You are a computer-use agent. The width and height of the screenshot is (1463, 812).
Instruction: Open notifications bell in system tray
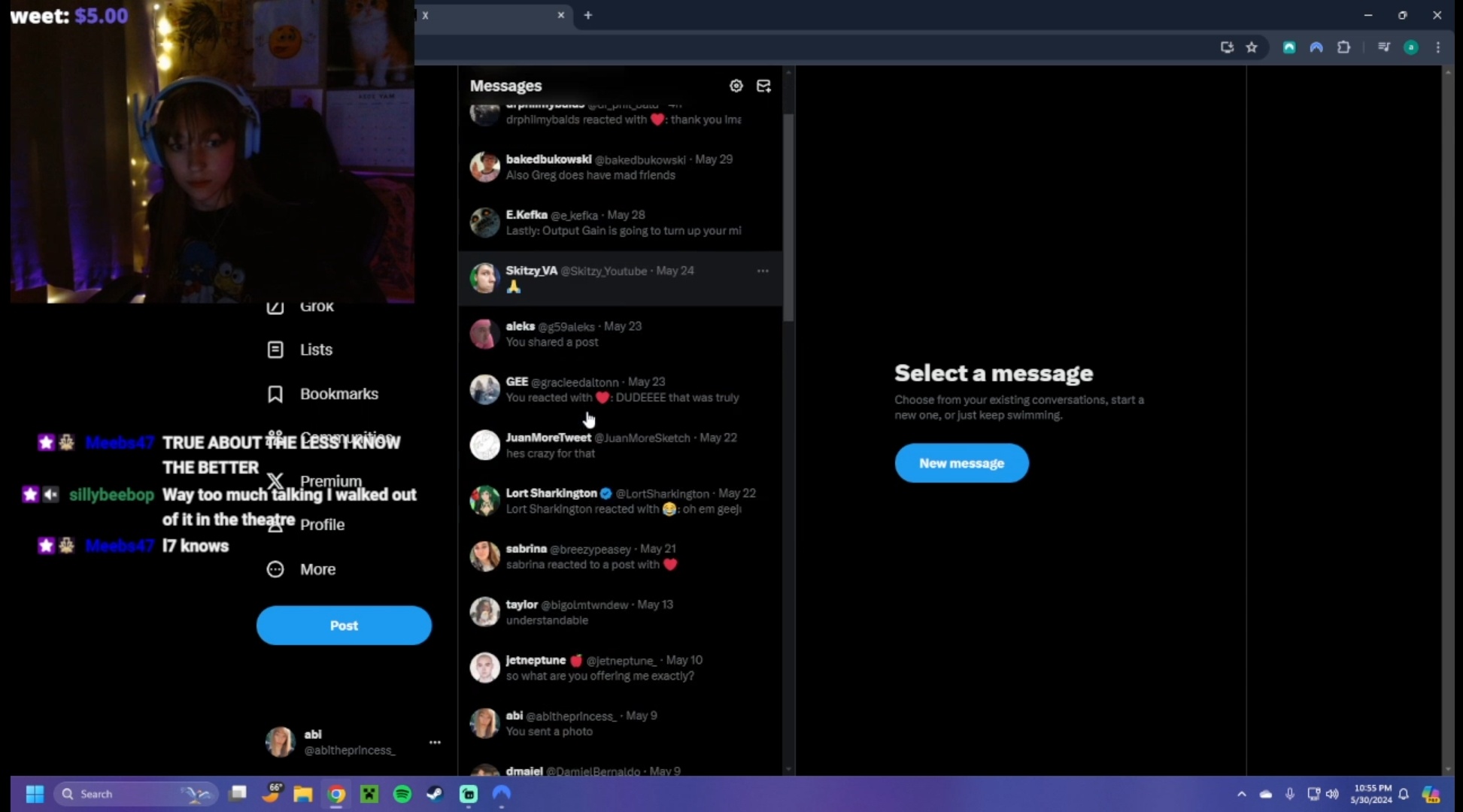coord(1404,794)
